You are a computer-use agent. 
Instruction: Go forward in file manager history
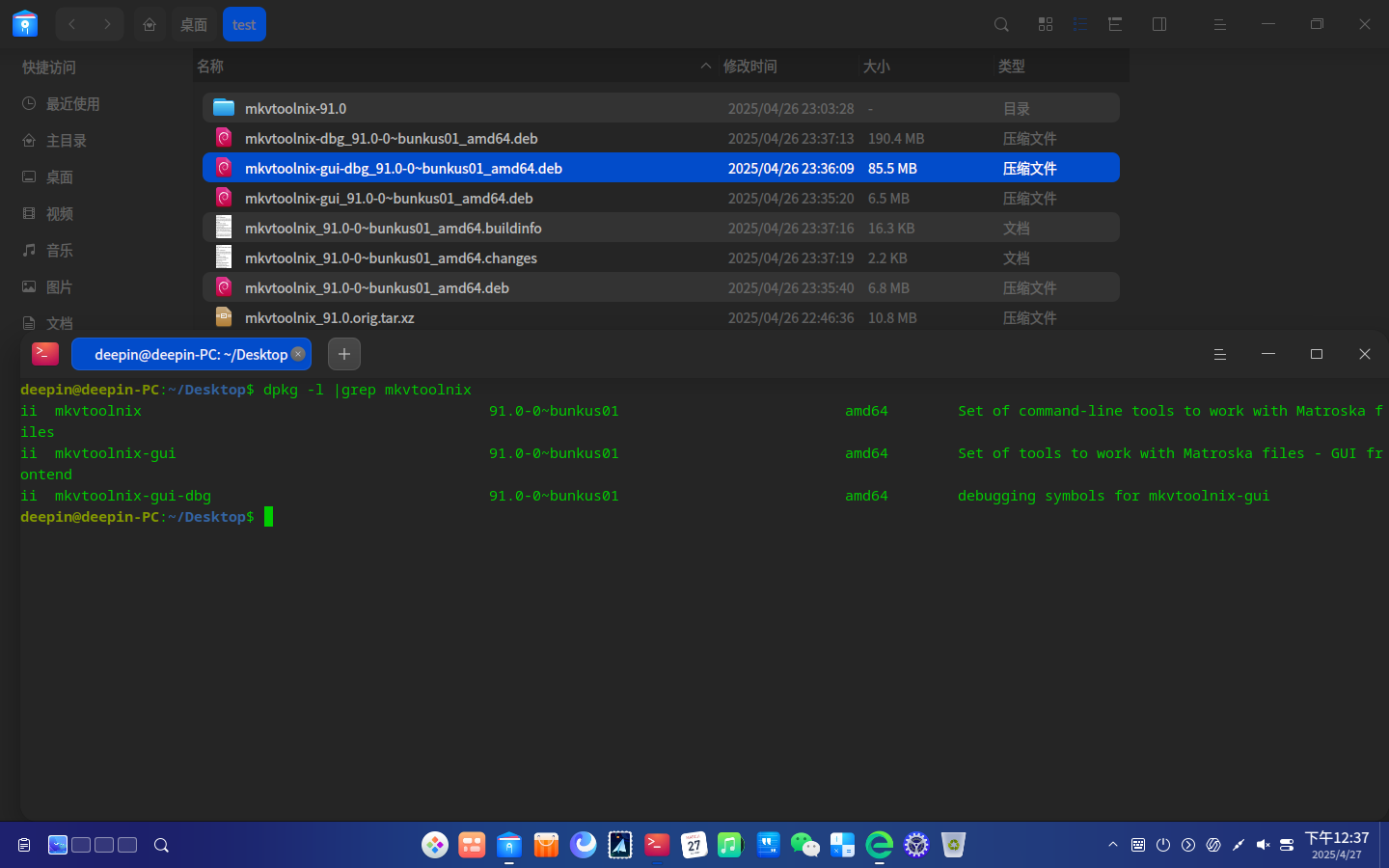107,24
